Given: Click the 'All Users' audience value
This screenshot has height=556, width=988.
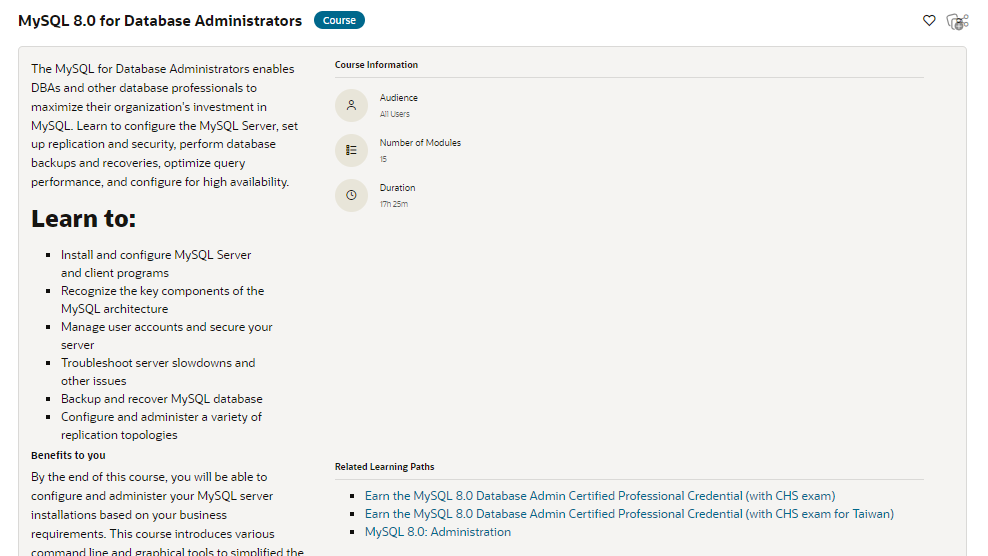Looking at the screenshot, I should [394, 114].
